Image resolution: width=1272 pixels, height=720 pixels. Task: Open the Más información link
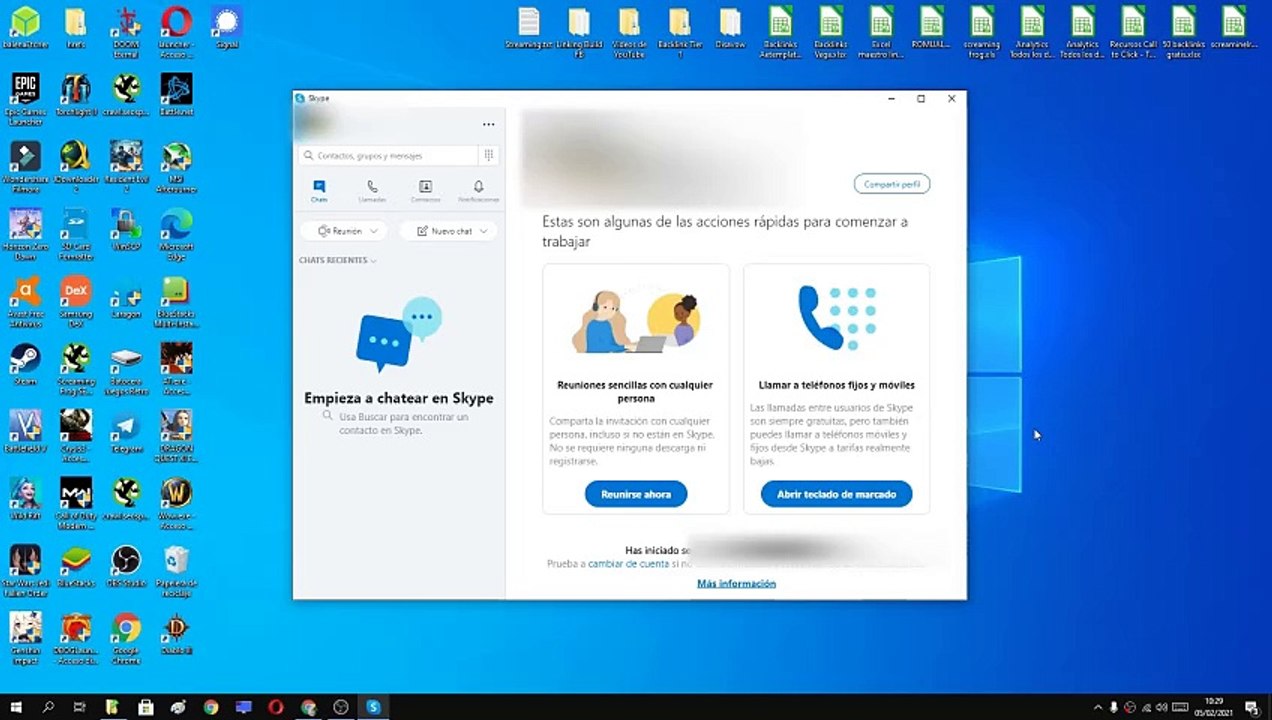pyautogui.click(x=736, y=583)
